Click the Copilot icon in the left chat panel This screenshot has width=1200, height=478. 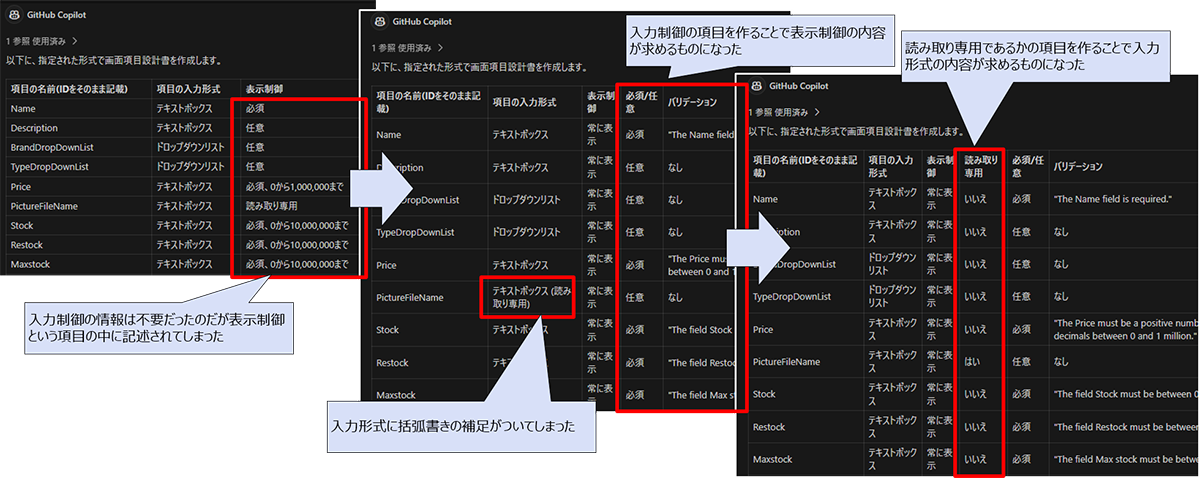click(x=15, y=16)
